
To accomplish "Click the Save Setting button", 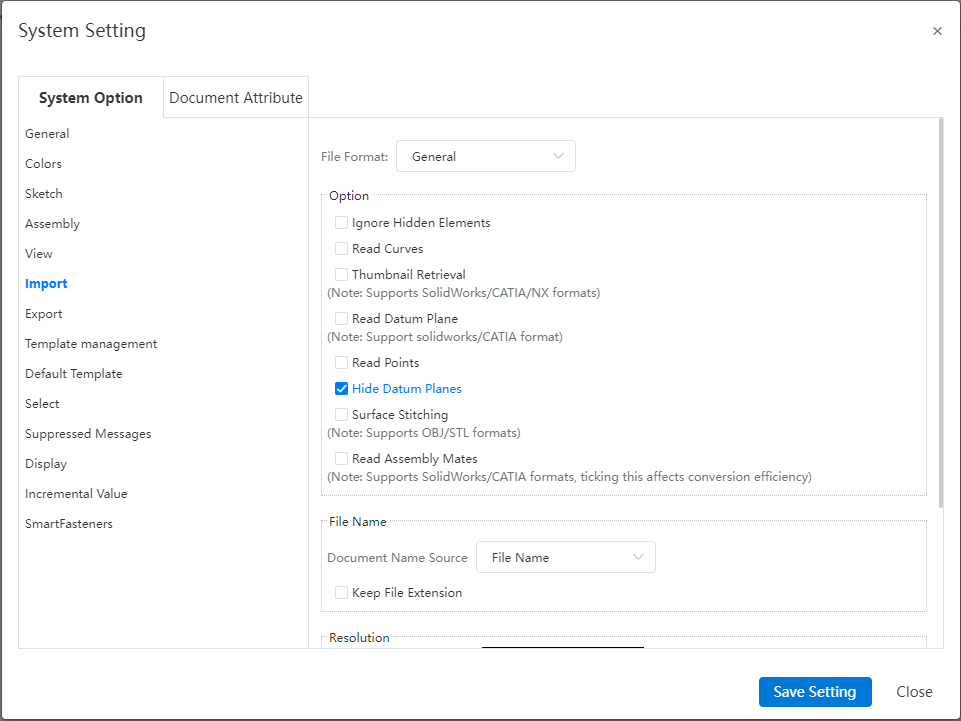I will (x=815, y=692).
